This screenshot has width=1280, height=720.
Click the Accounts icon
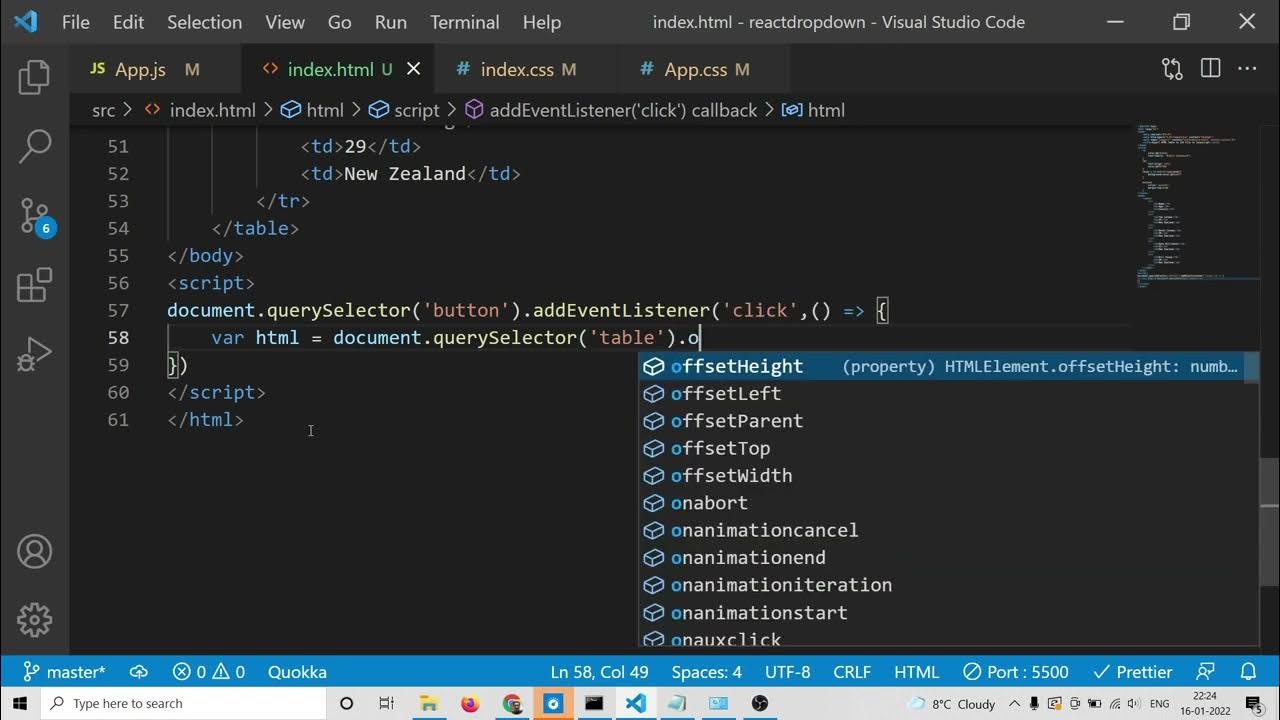click(x=34, y=552)
